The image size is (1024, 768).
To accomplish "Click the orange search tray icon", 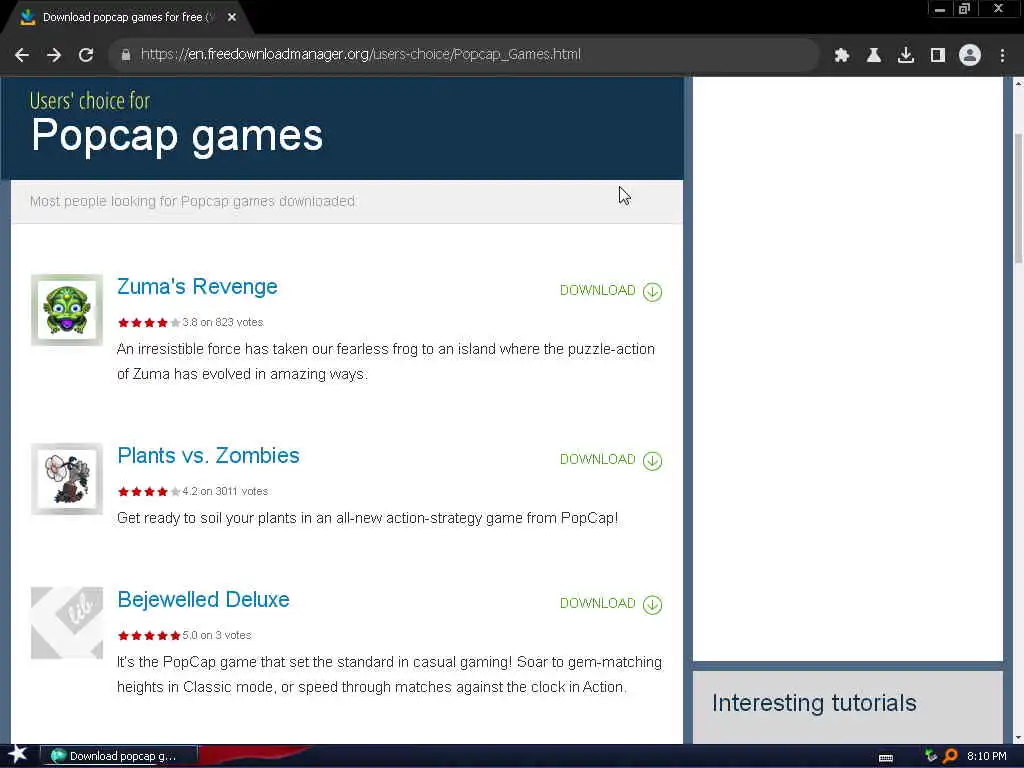I will (950, 756).
